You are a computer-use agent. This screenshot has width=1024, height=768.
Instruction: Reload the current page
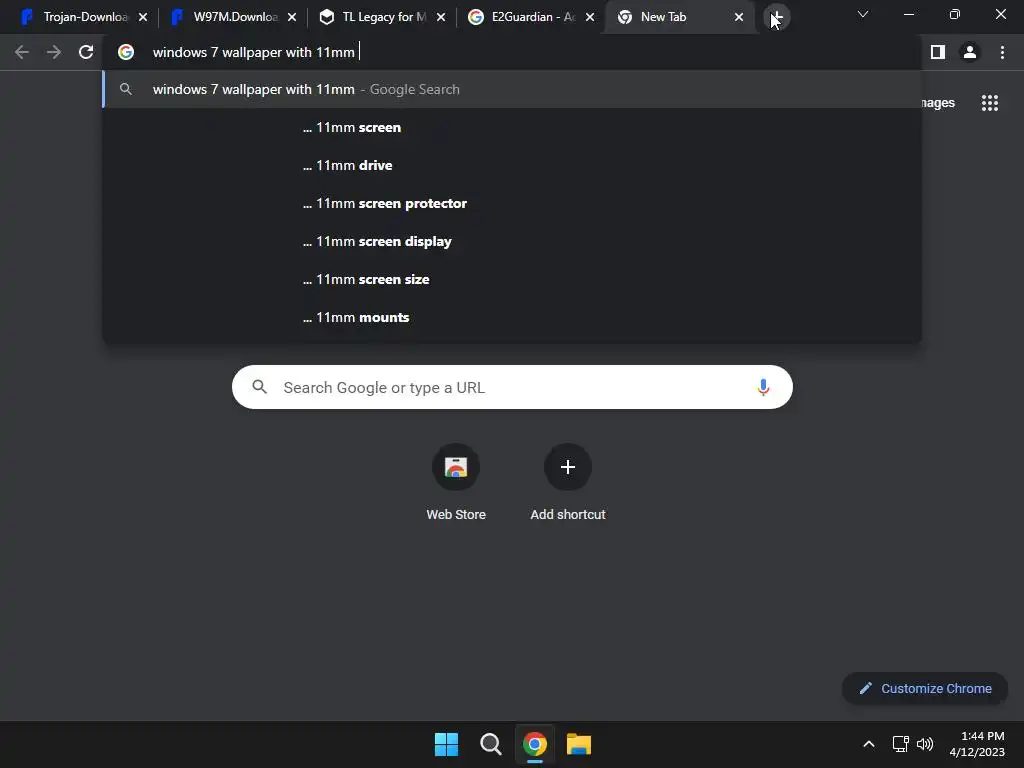click(86, 52)
